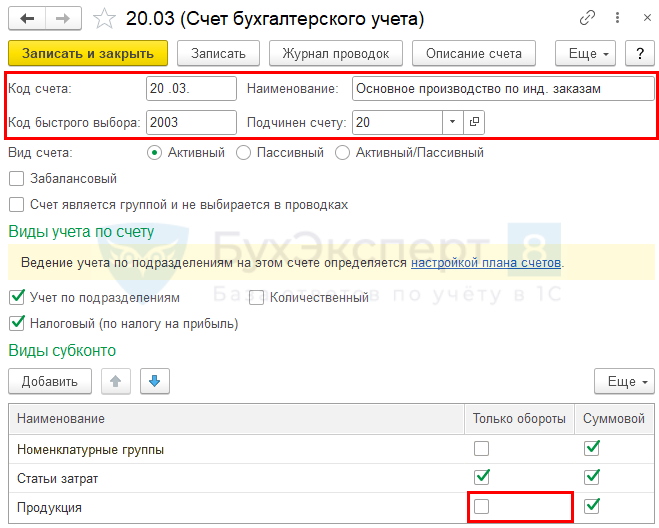
Task: Check 'Только обороты' for Продукция
Action: (481, 507)
